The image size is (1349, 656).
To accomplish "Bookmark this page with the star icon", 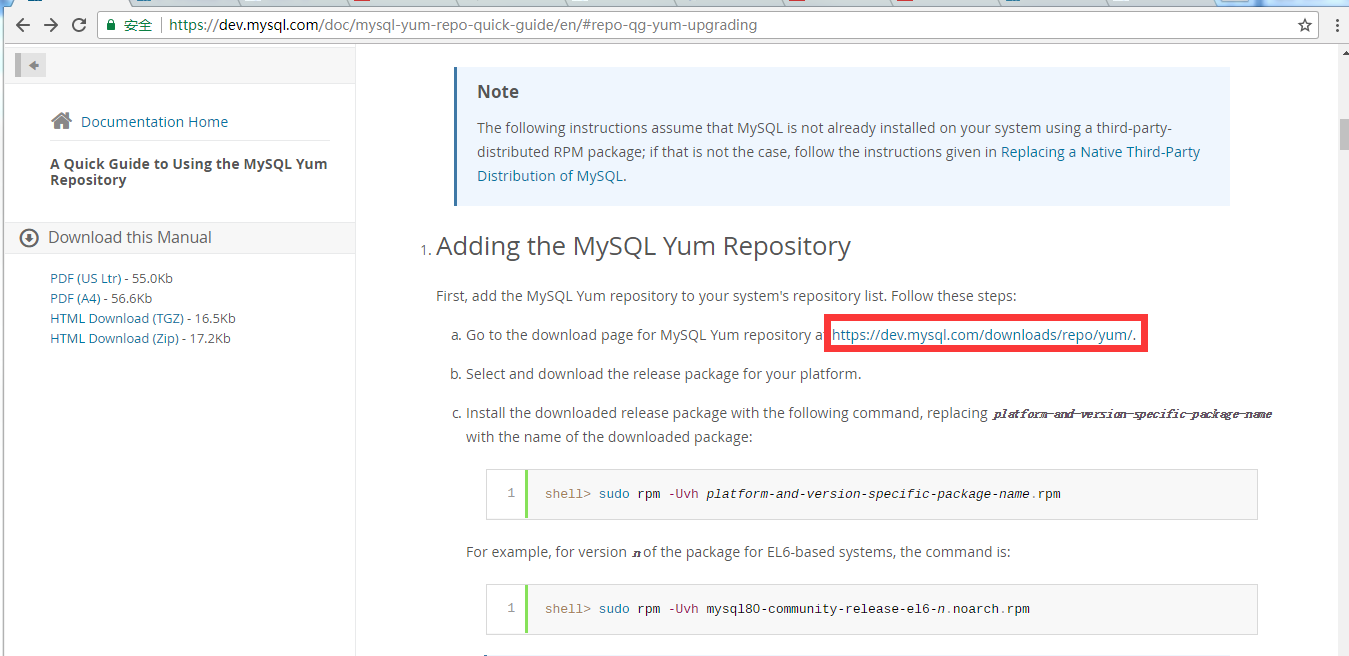I will click(1304, 25).
